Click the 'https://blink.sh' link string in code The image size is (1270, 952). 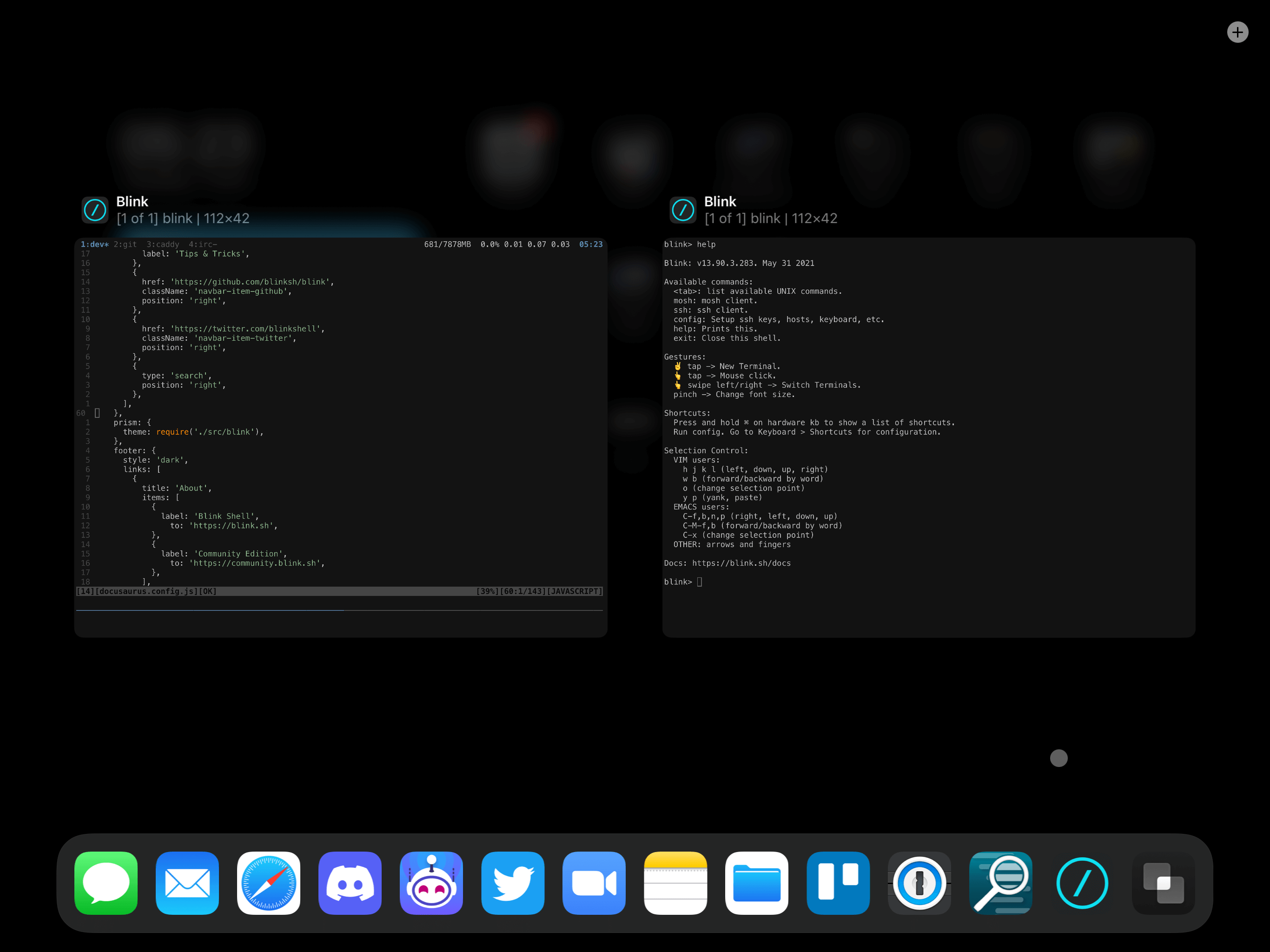pyautogui.click(x=232, y=525)
